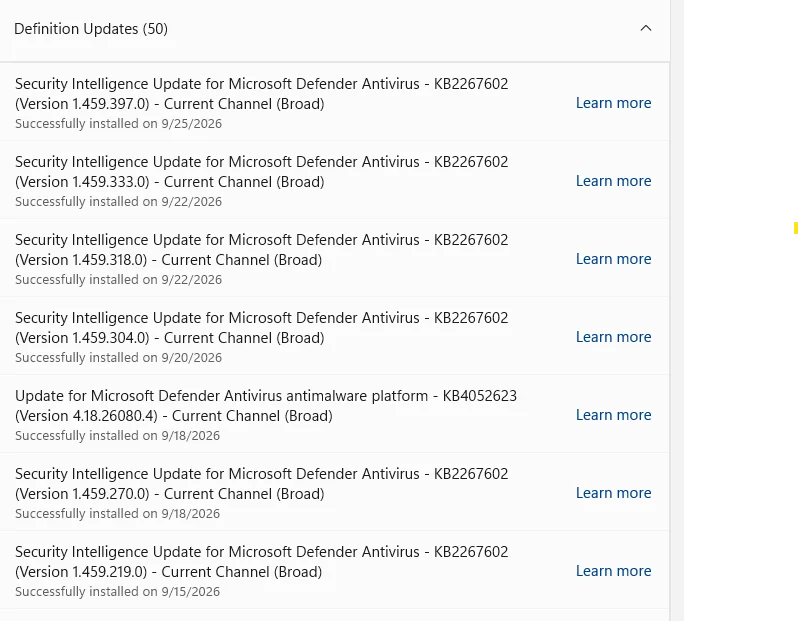
Task: Select the Version 1.459.318.0 update title
Action: pos(261,250)
